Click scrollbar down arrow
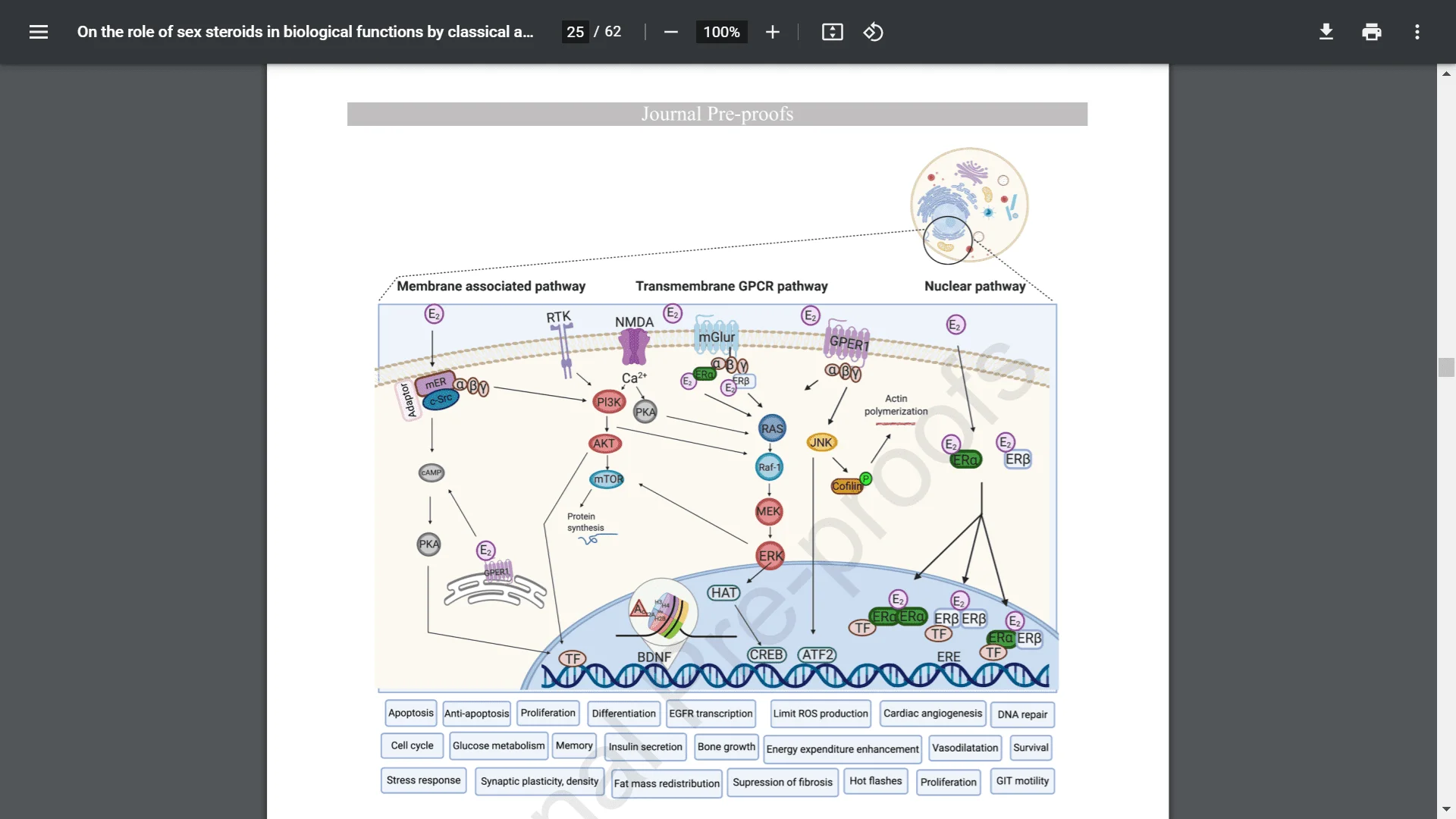 [1446, 809]
